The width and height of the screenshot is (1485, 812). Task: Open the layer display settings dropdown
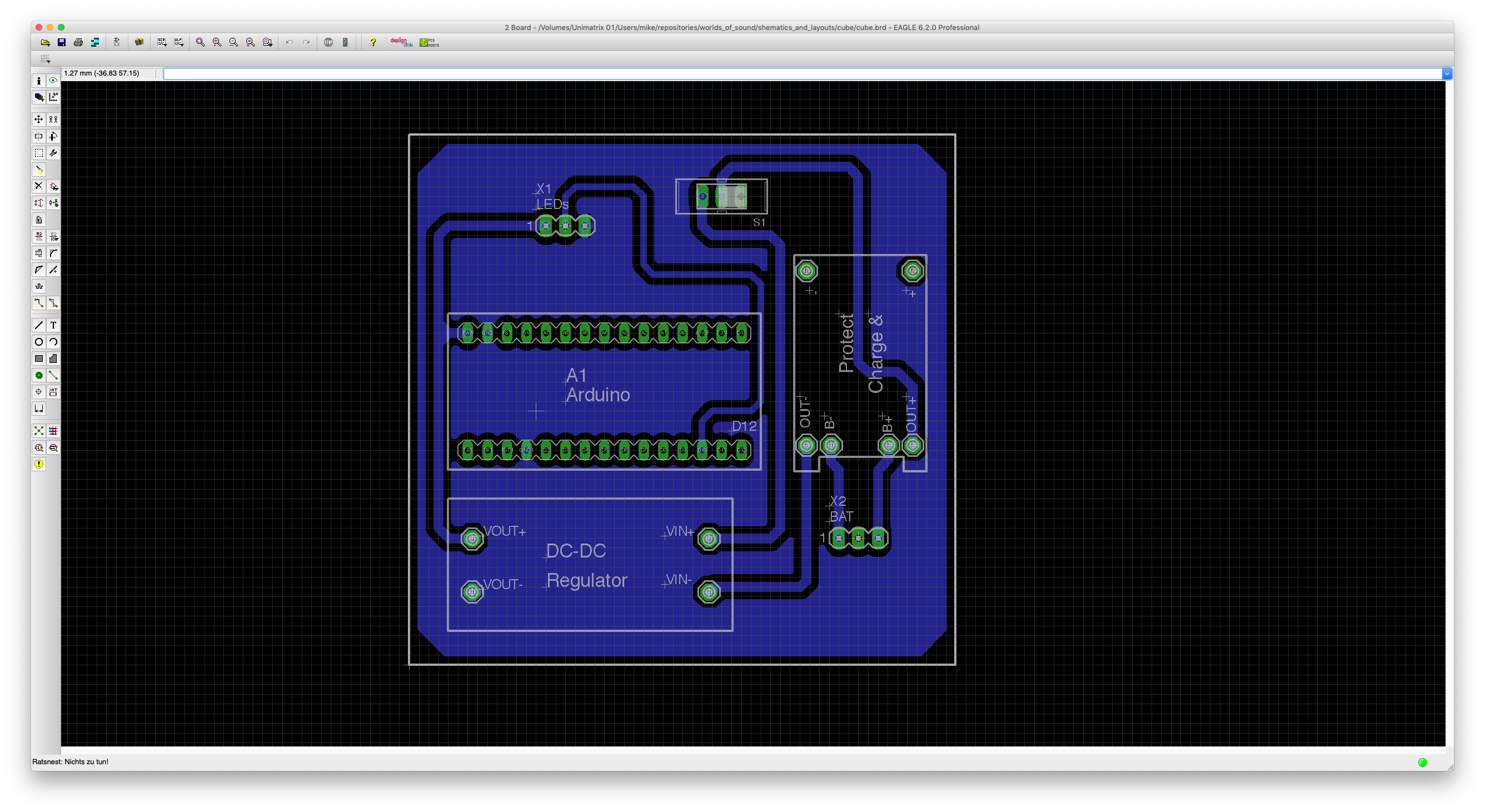38,97
